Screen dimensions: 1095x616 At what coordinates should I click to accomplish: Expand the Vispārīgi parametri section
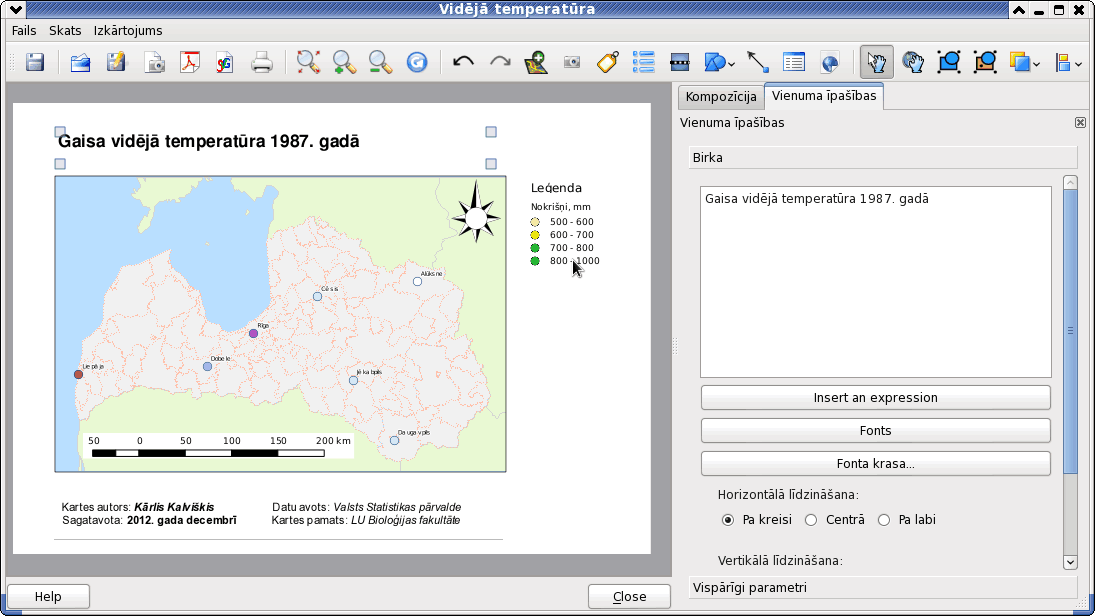883,587
